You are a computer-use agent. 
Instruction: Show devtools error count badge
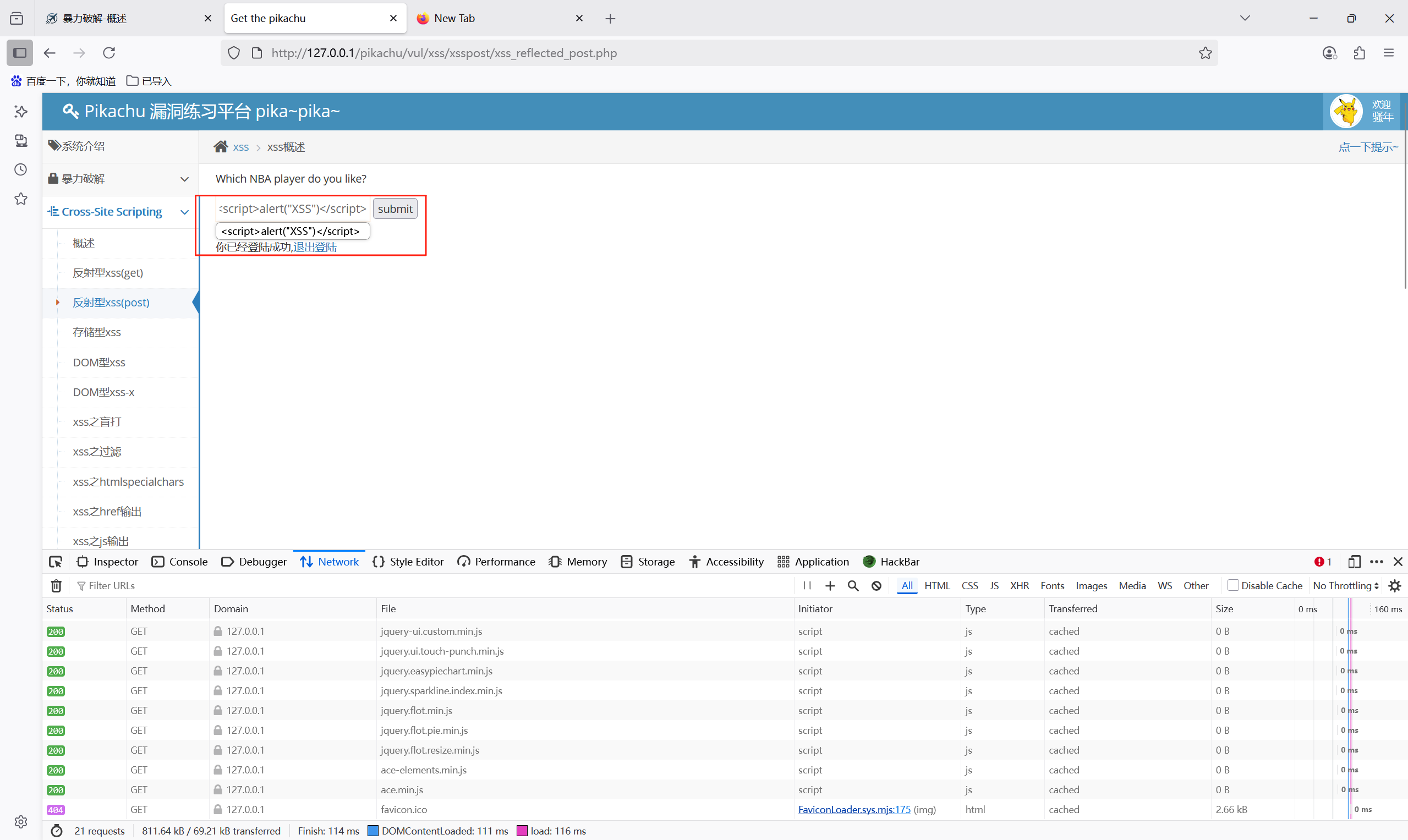coord(1323,562)
